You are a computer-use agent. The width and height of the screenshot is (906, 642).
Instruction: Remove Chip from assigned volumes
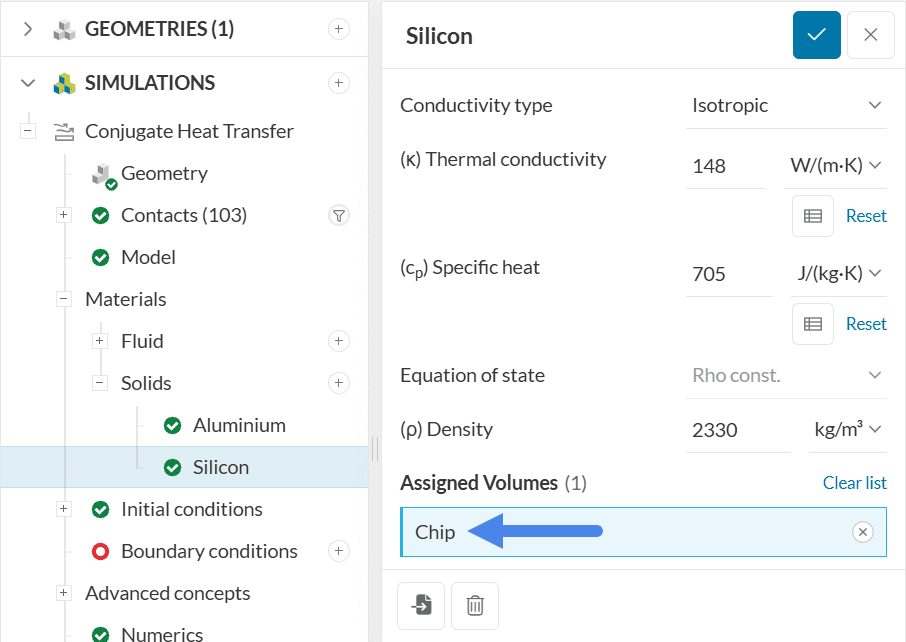tap(863, 532)
